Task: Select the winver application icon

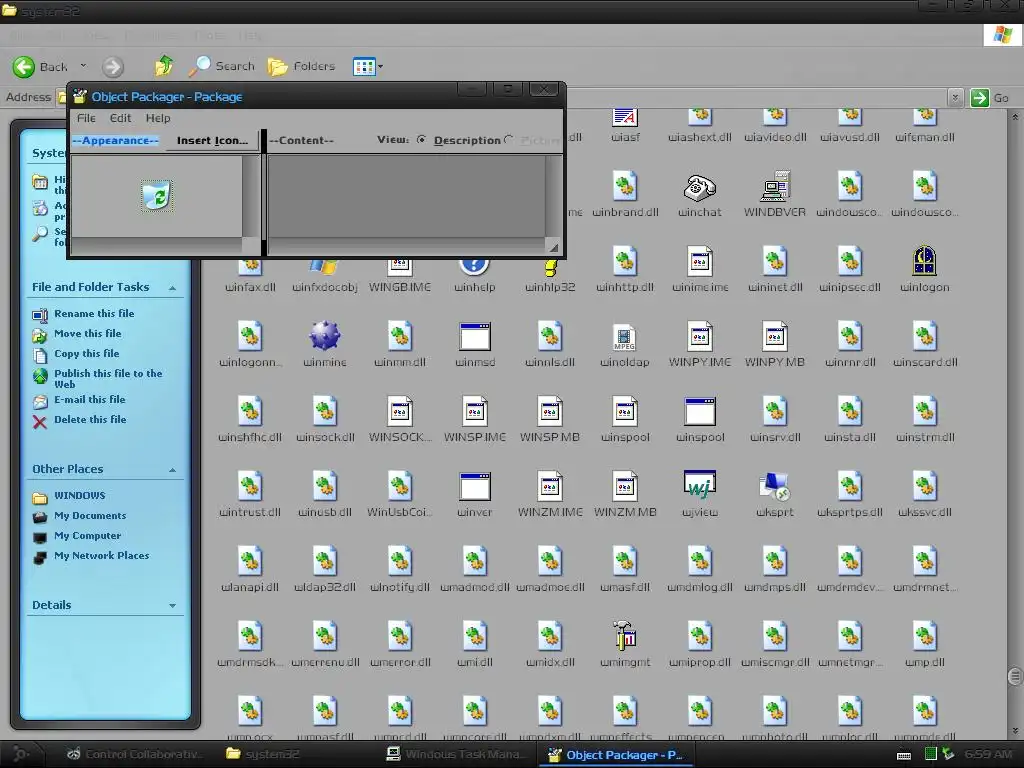Action: [x=475, y=487]
